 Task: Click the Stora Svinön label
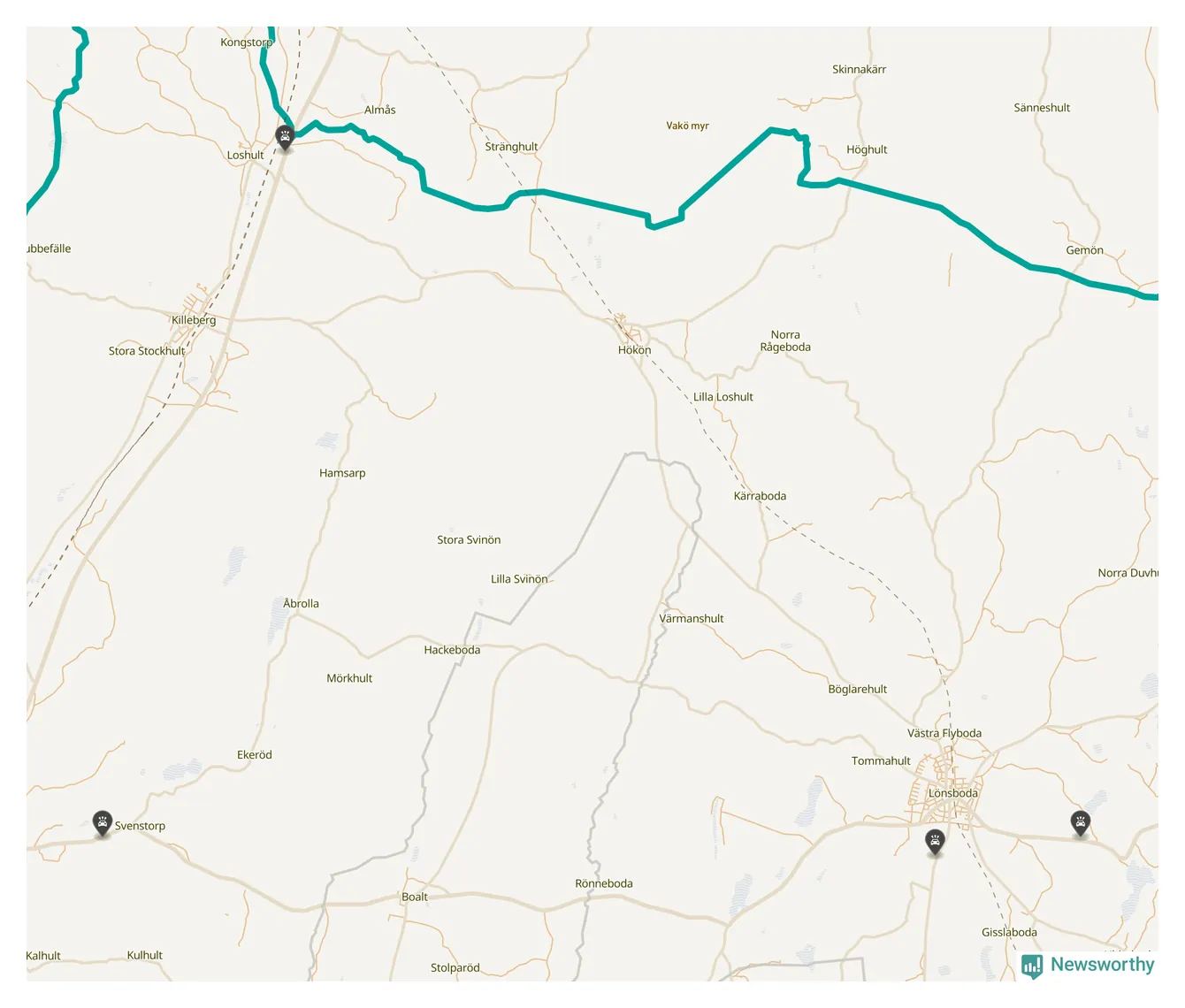pyautogui.click(x=469, y=539)
